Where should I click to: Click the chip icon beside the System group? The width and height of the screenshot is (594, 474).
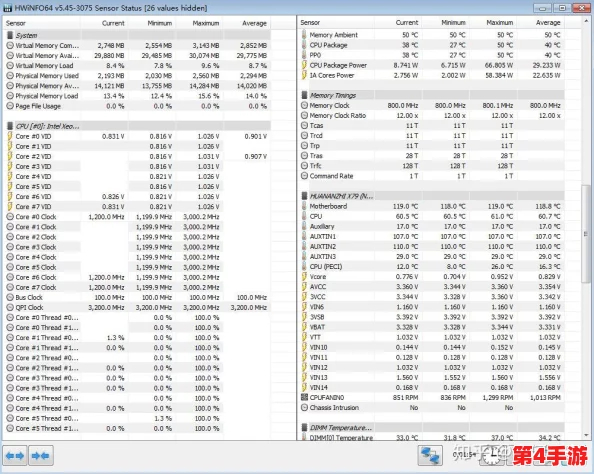(10, 36)
